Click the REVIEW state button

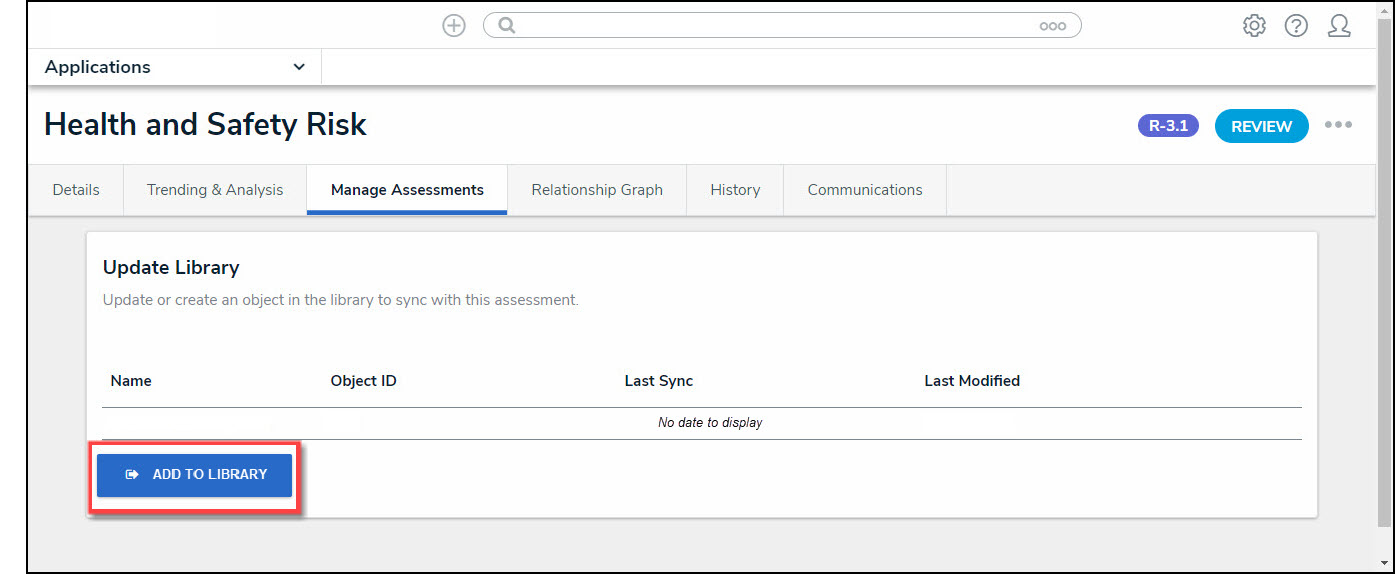[1261, 126]
